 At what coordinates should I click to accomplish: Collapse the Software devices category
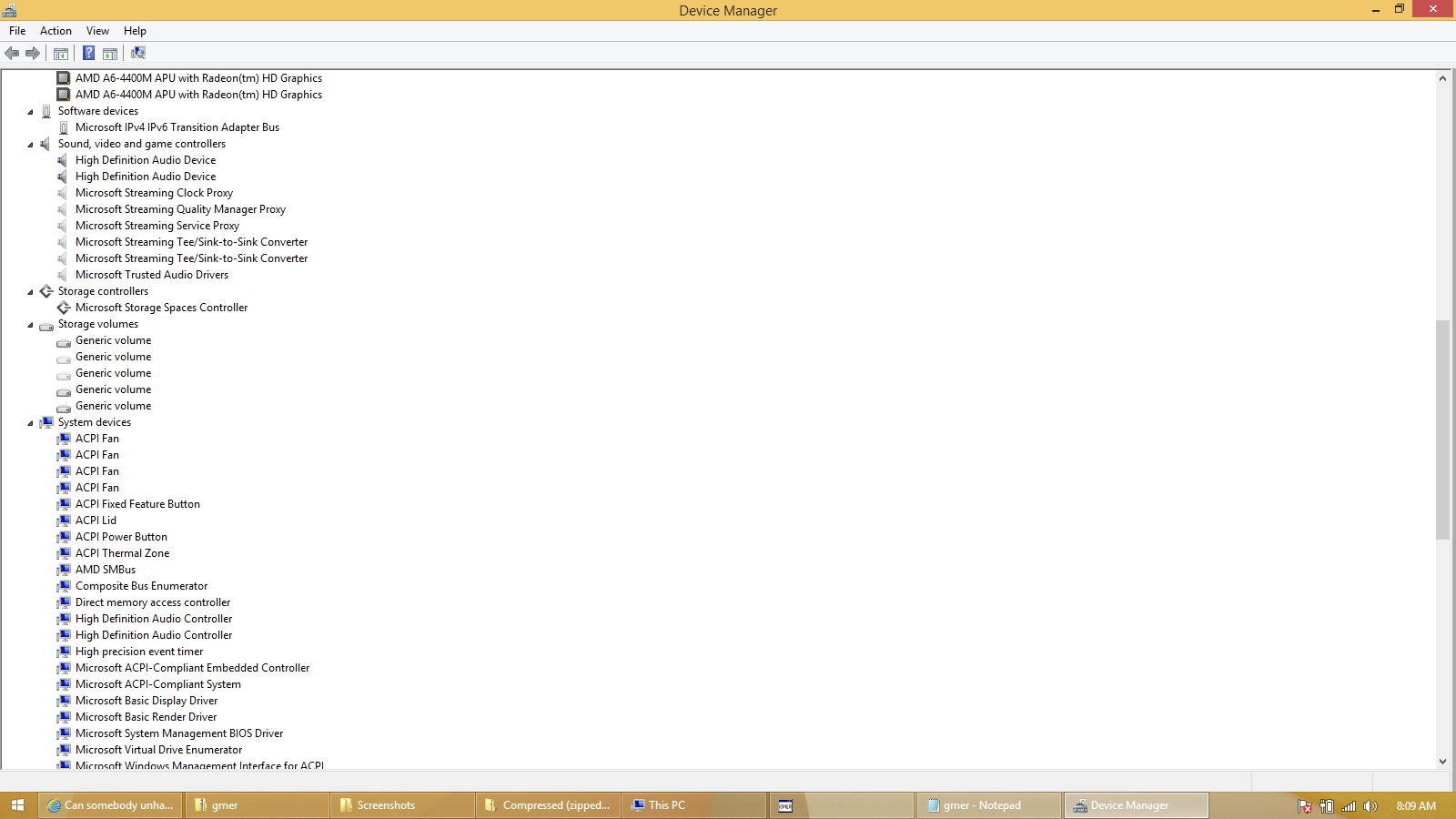(30, 112)
